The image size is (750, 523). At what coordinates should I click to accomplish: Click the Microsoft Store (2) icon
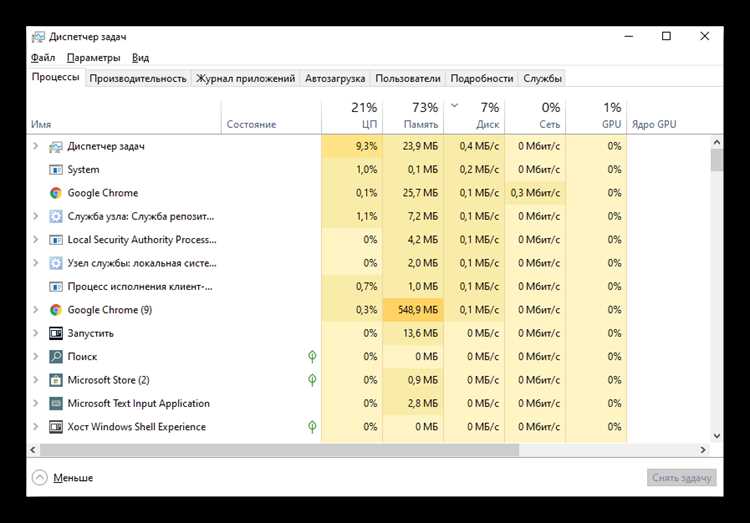point(55,380)
